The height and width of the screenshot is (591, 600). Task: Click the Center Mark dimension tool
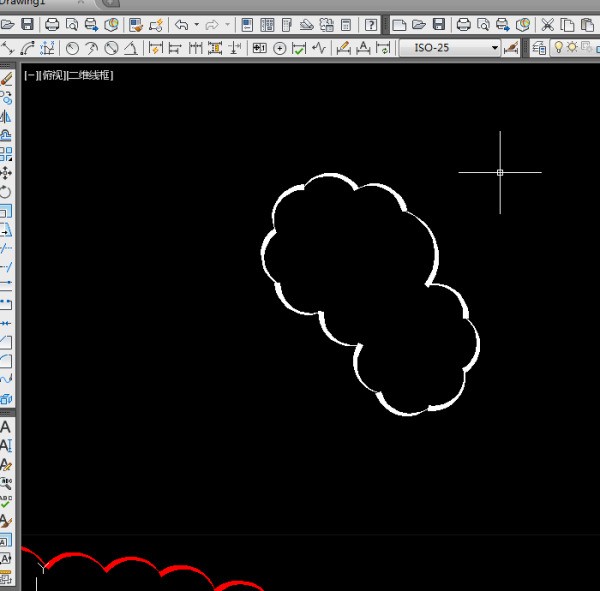pos(279,48)
